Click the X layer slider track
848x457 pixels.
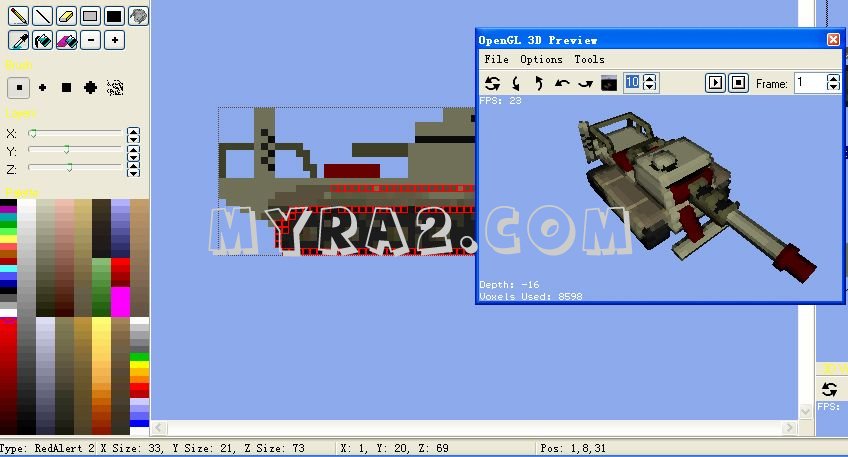[x=75, y=133]
